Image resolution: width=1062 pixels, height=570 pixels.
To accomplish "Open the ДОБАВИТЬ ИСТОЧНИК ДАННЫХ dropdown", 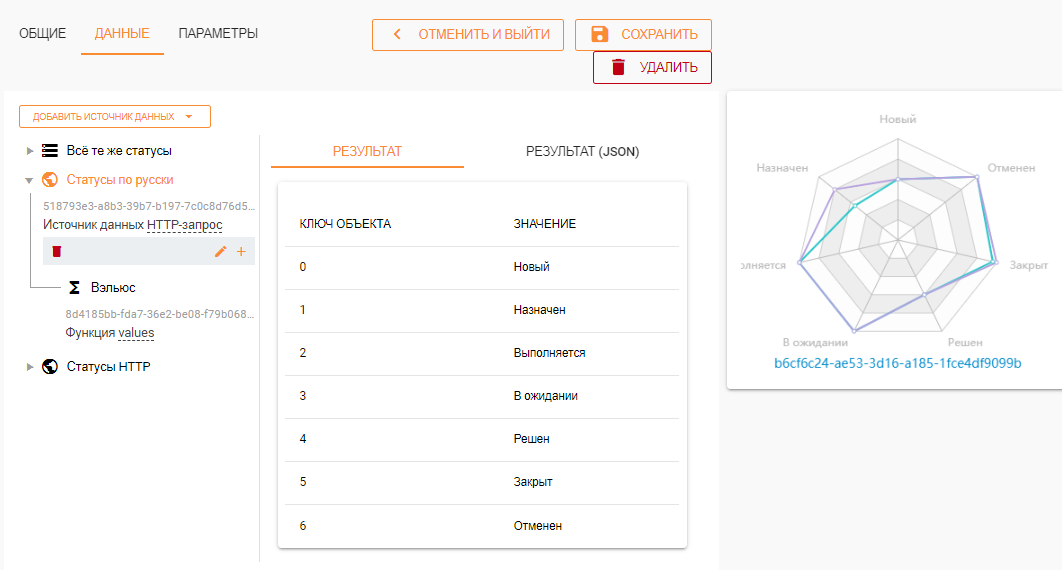I will [114, 117].
